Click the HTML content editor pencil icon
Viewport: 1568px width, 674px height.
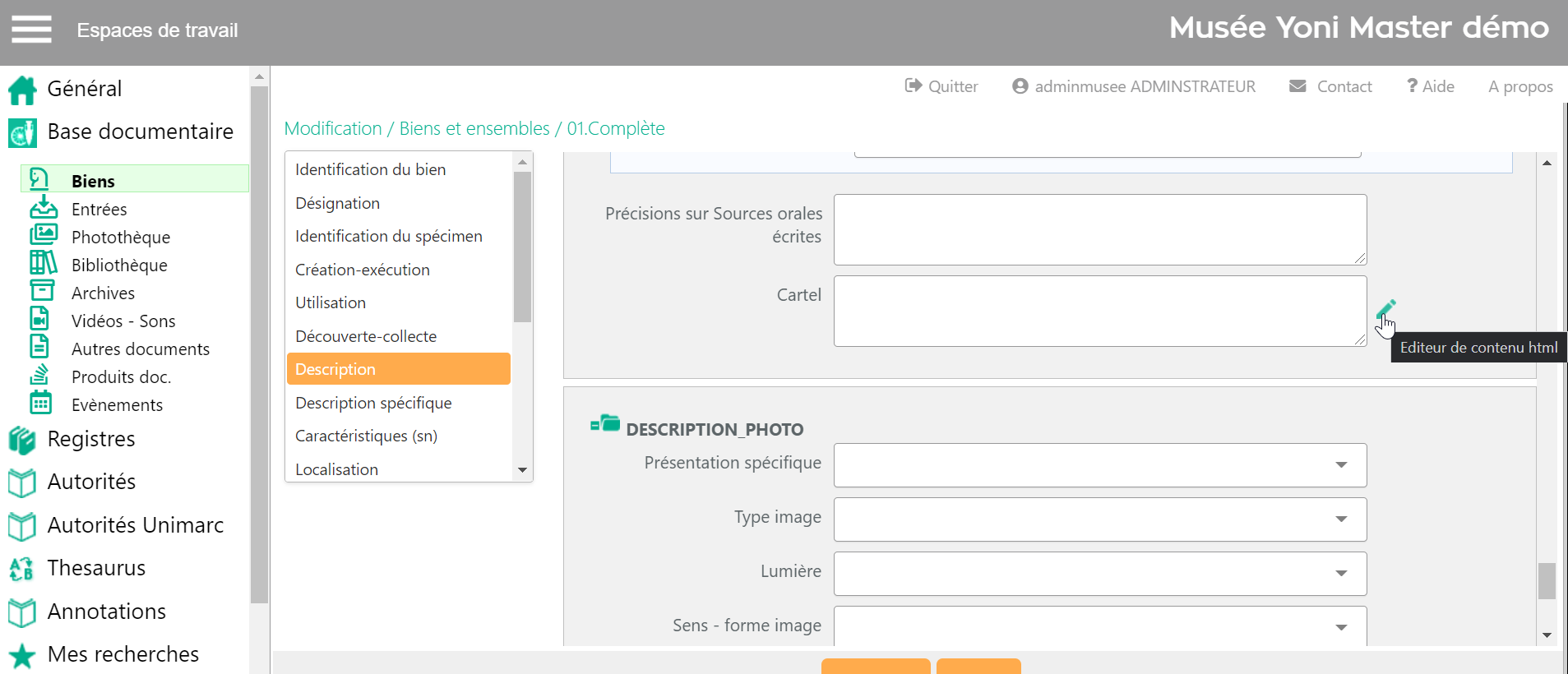(1385, 309)
